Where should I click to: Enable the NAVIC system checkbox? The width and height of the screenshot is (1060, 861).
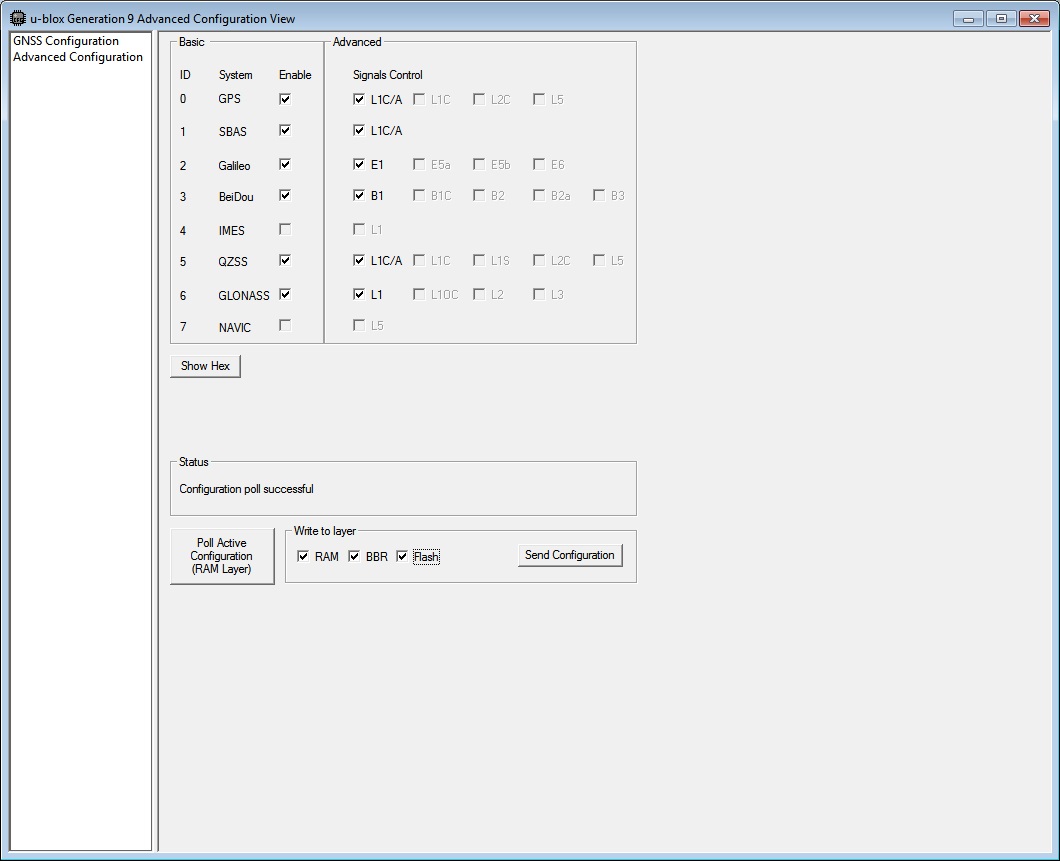[x=285, y=326]
